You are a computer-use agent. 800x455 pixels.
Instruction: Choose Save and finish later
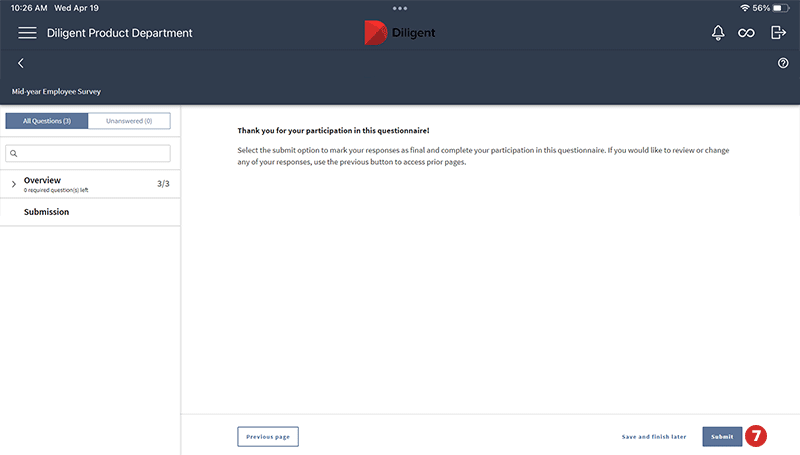click(x=654, y=436)
